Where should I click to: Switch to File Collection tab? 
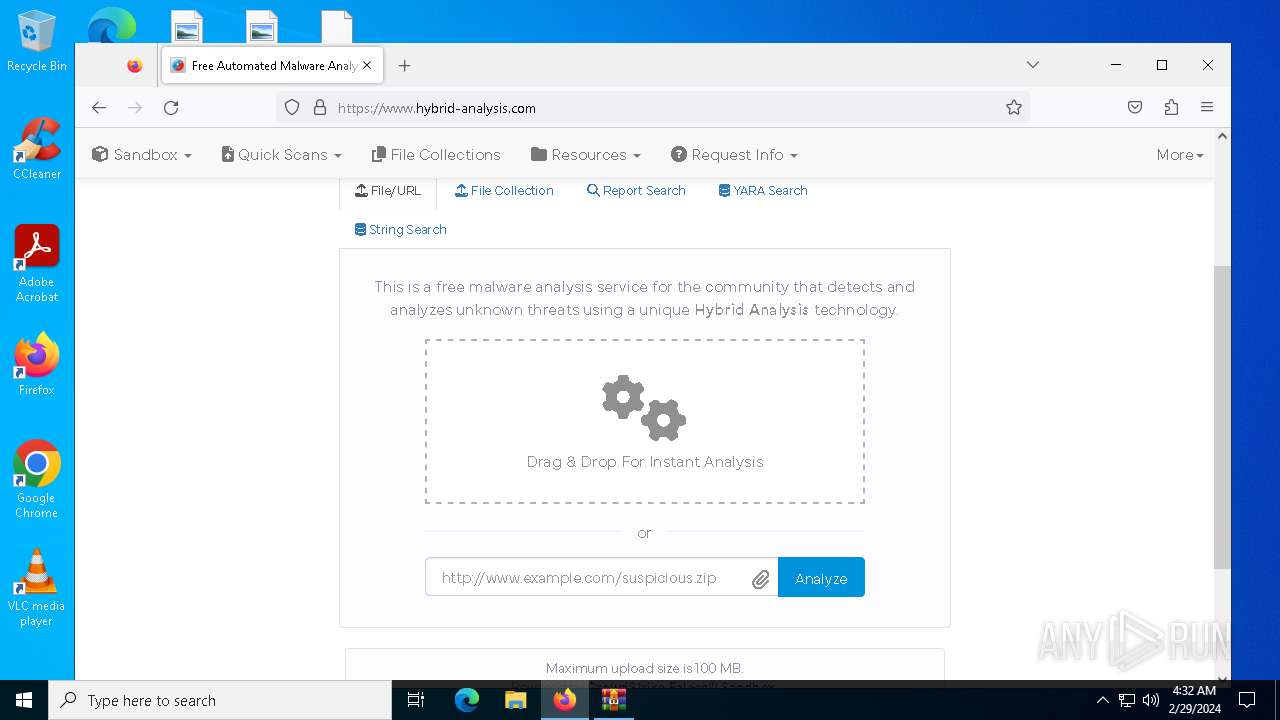click(504, 191)
